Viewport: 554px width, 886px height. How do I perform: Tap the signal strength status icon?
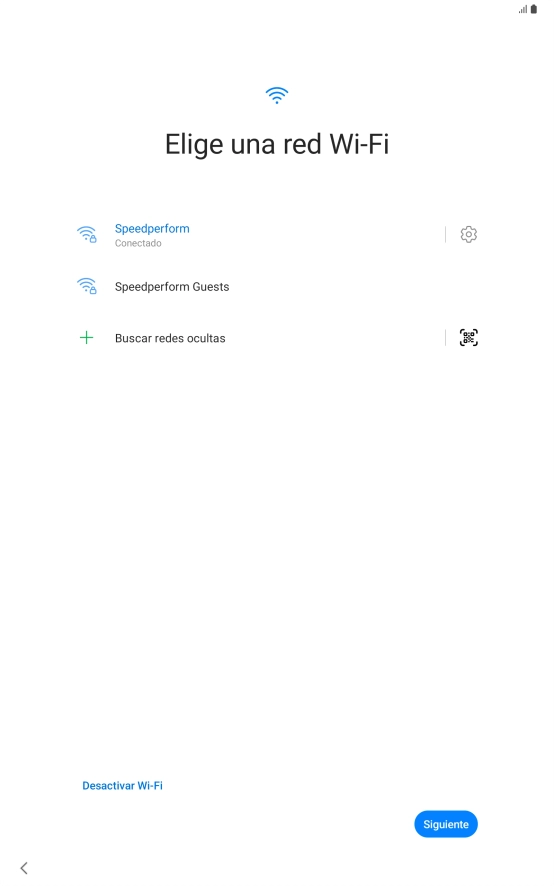pos(523,9)
